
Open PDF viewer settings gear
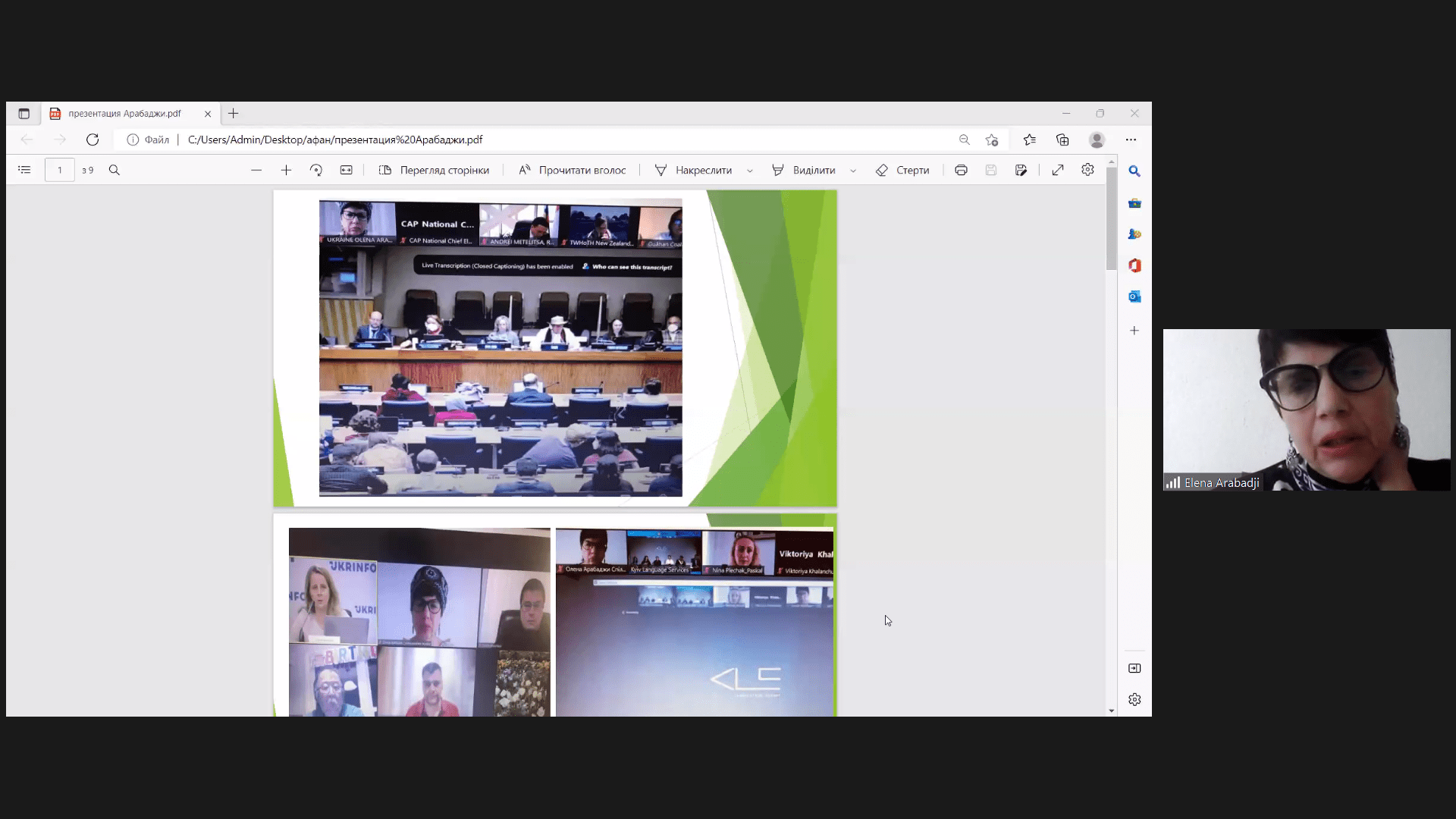1087,170
